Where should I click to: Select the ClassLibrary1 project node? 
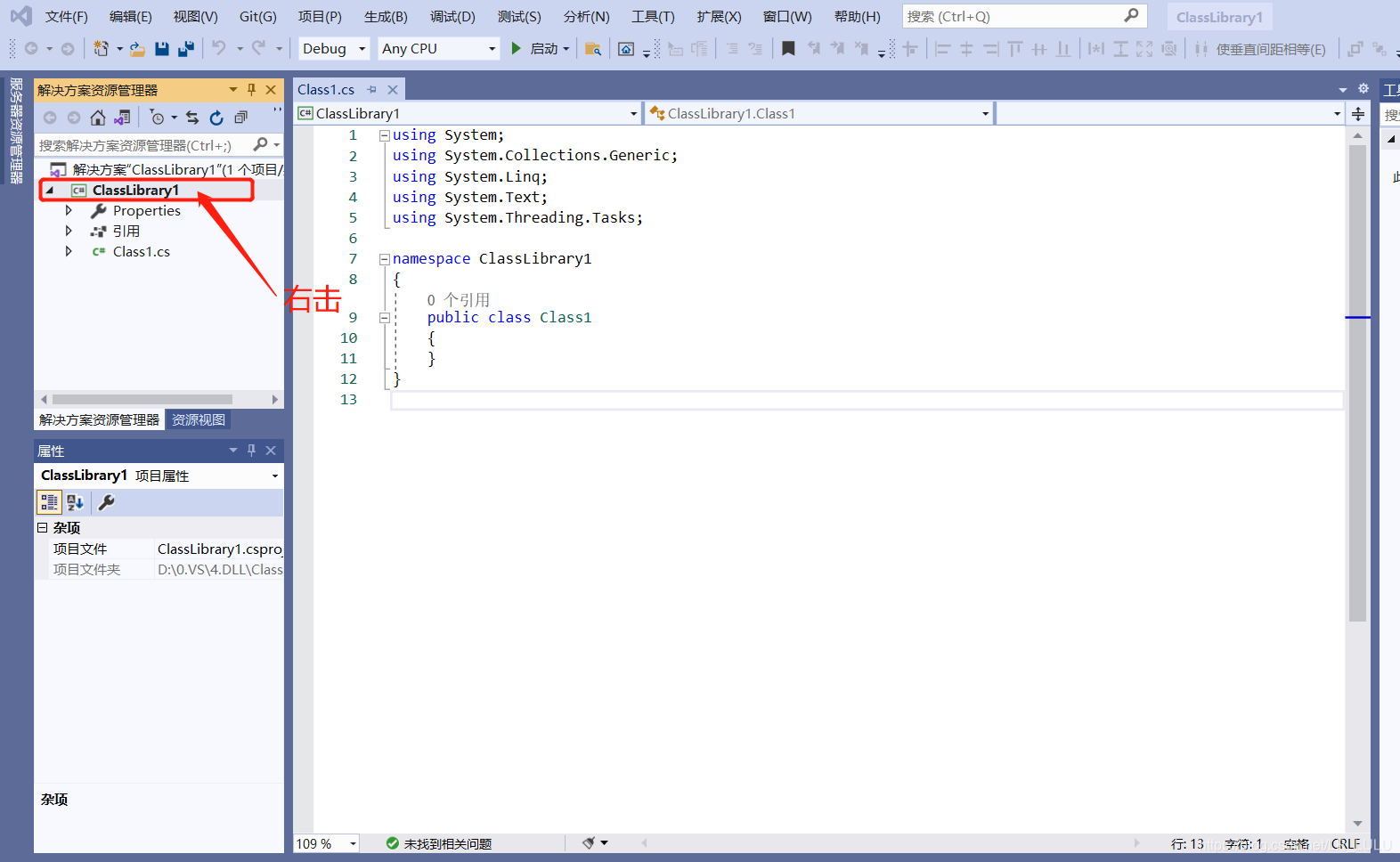135,191
